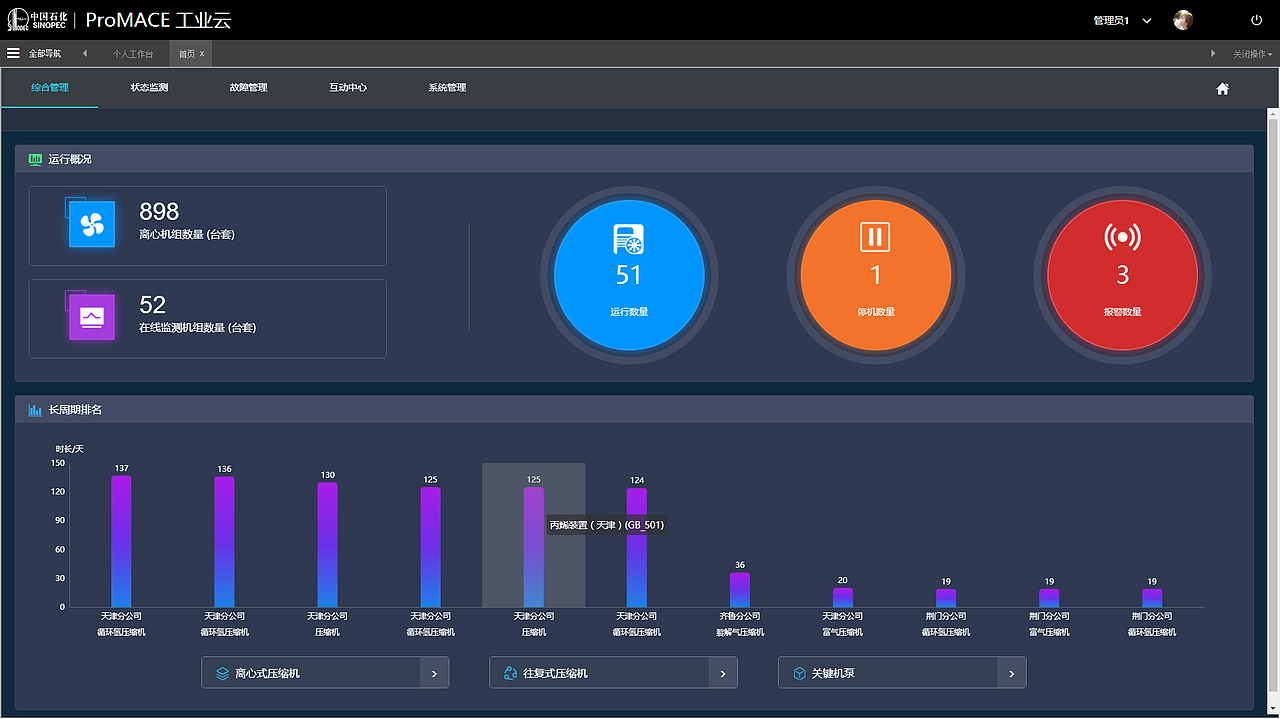Close the 首页 tab with x
The height and width of the screenshot is (719, 1280).
click(x=202, y=53)
